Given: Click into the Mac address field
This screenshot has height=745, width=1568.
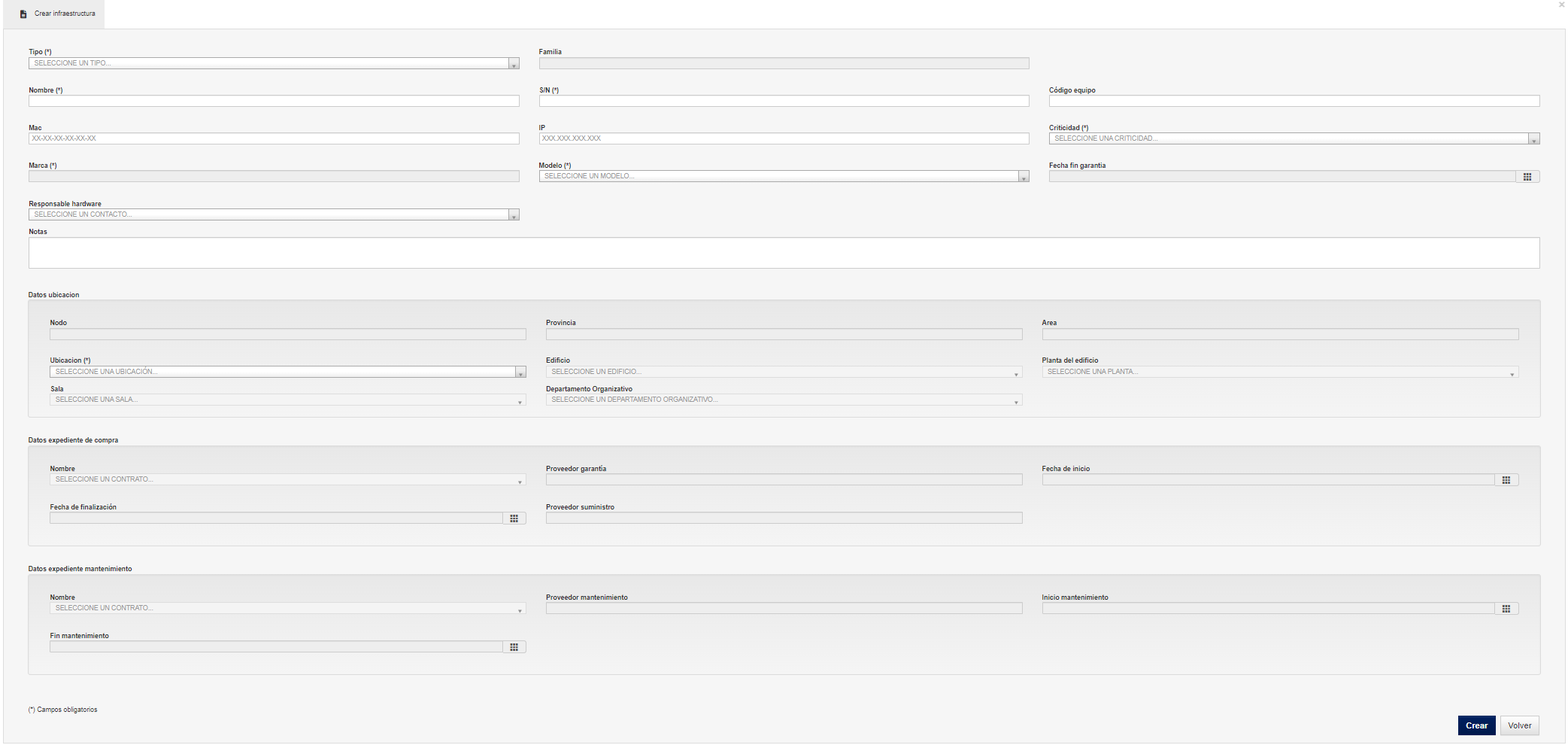Looking at the screenshot, I should (274, 138).
